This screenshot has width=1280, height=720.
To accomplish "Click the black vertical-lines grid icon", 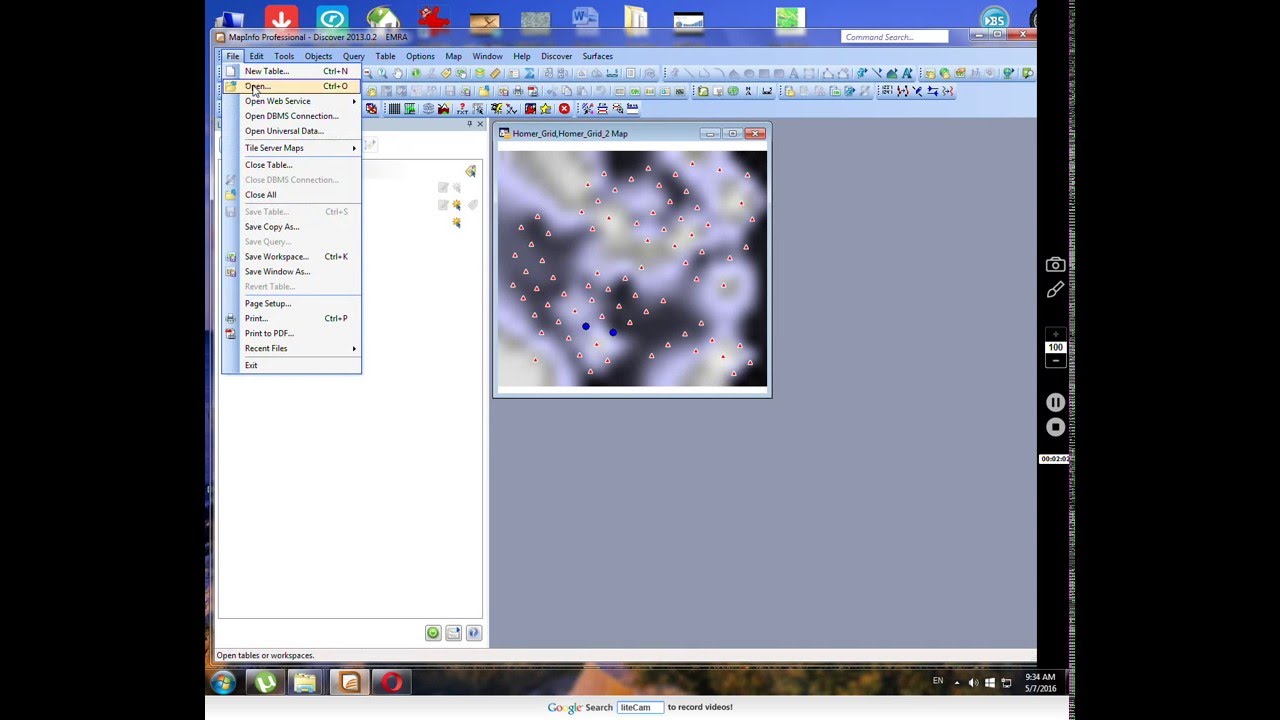I will (394, 108).
